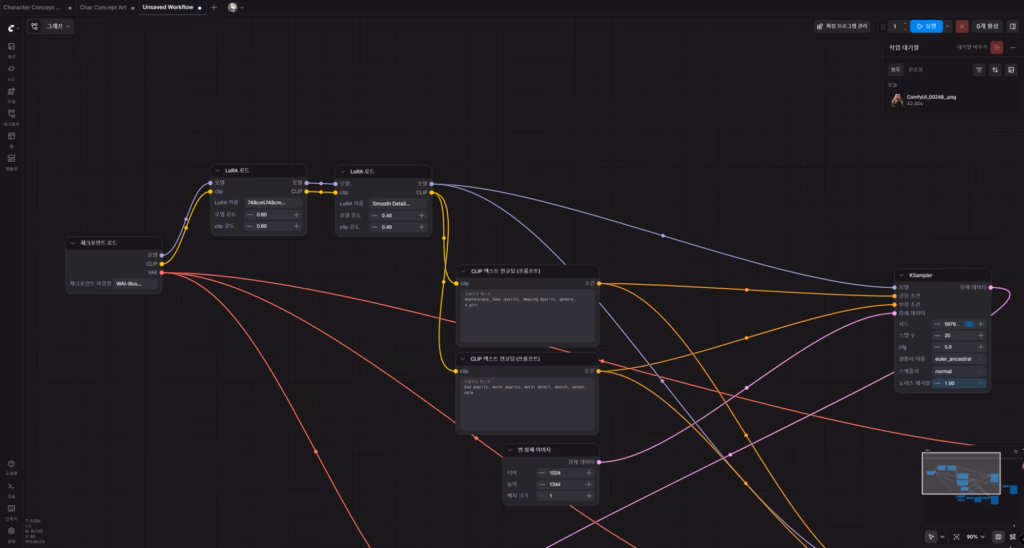Image resolution: width=1024 pixels, height=548 pixels.
Task: Toggle the seed control switch in KSampler
Action: point(967,324)
